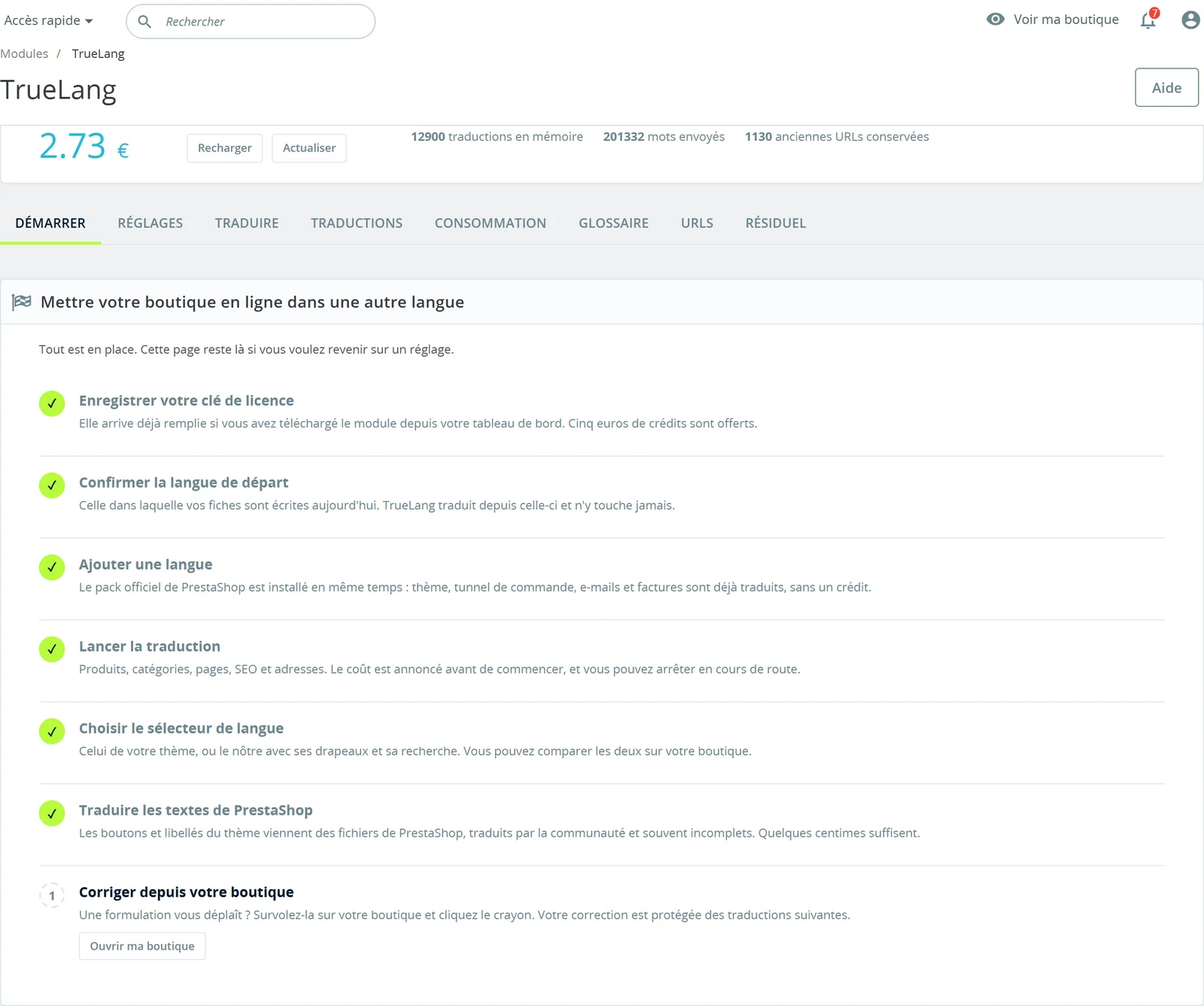The height and width of the screenshot is (1006, 1204).
Task: Click the Modules breadcrumb link
Action: point(24,53)
